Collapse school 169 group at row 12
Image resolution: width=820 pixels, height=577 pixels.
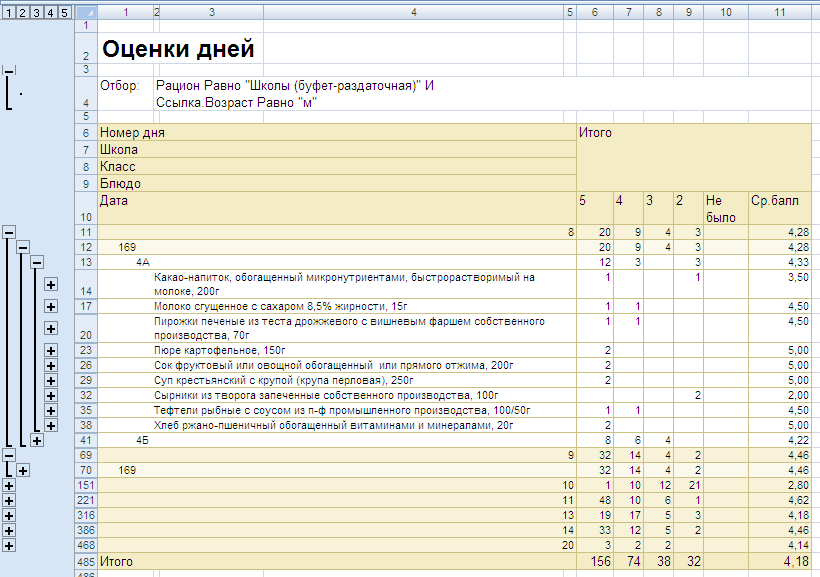tap(23, 247)
